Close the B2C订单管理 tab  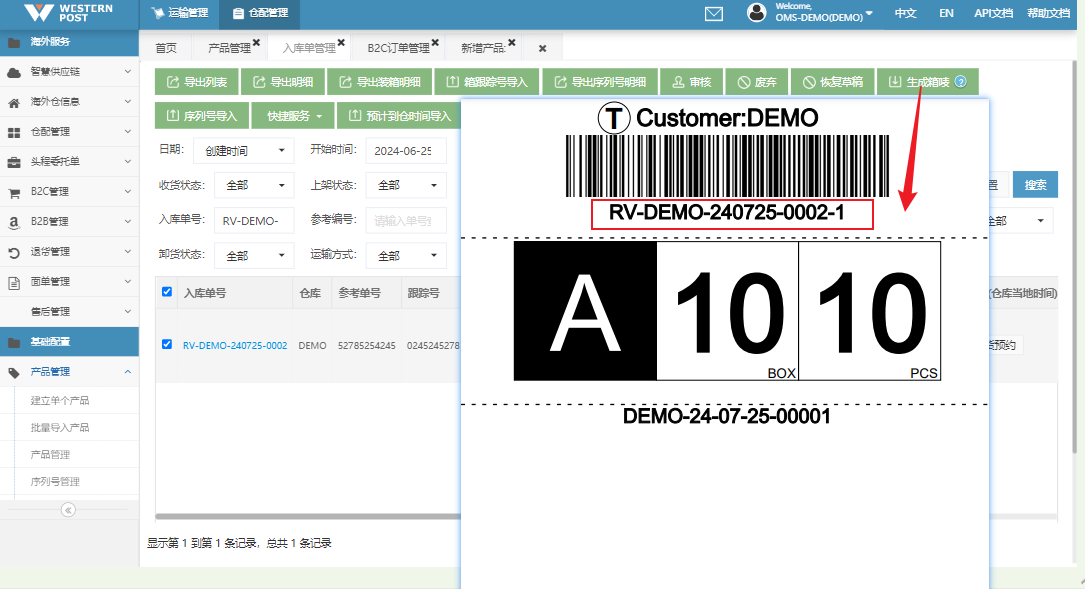coord(435,43)
